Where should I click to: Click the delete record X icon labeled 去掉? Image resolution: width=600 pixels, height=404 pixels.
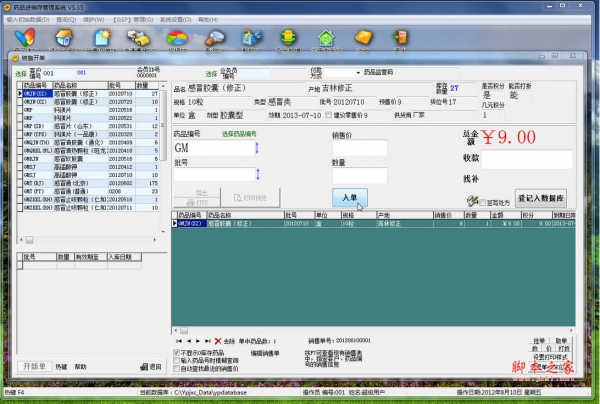point(216,341)
